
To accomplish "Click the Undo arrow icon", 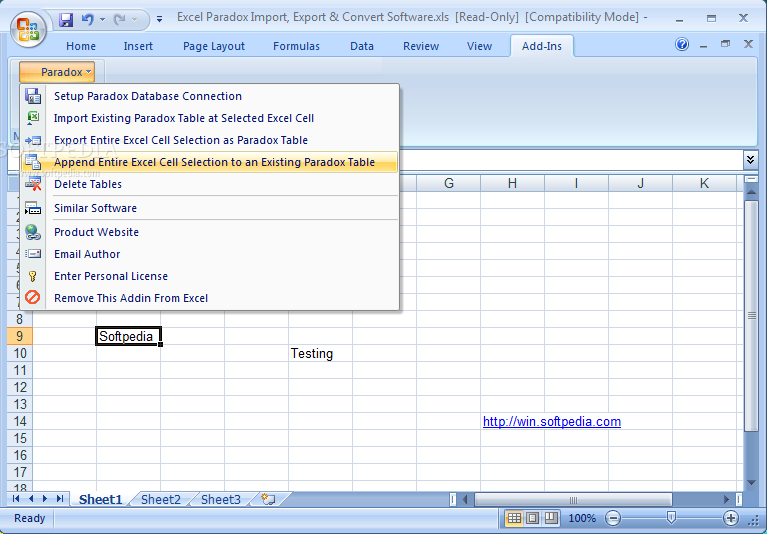I will [88, 20].
